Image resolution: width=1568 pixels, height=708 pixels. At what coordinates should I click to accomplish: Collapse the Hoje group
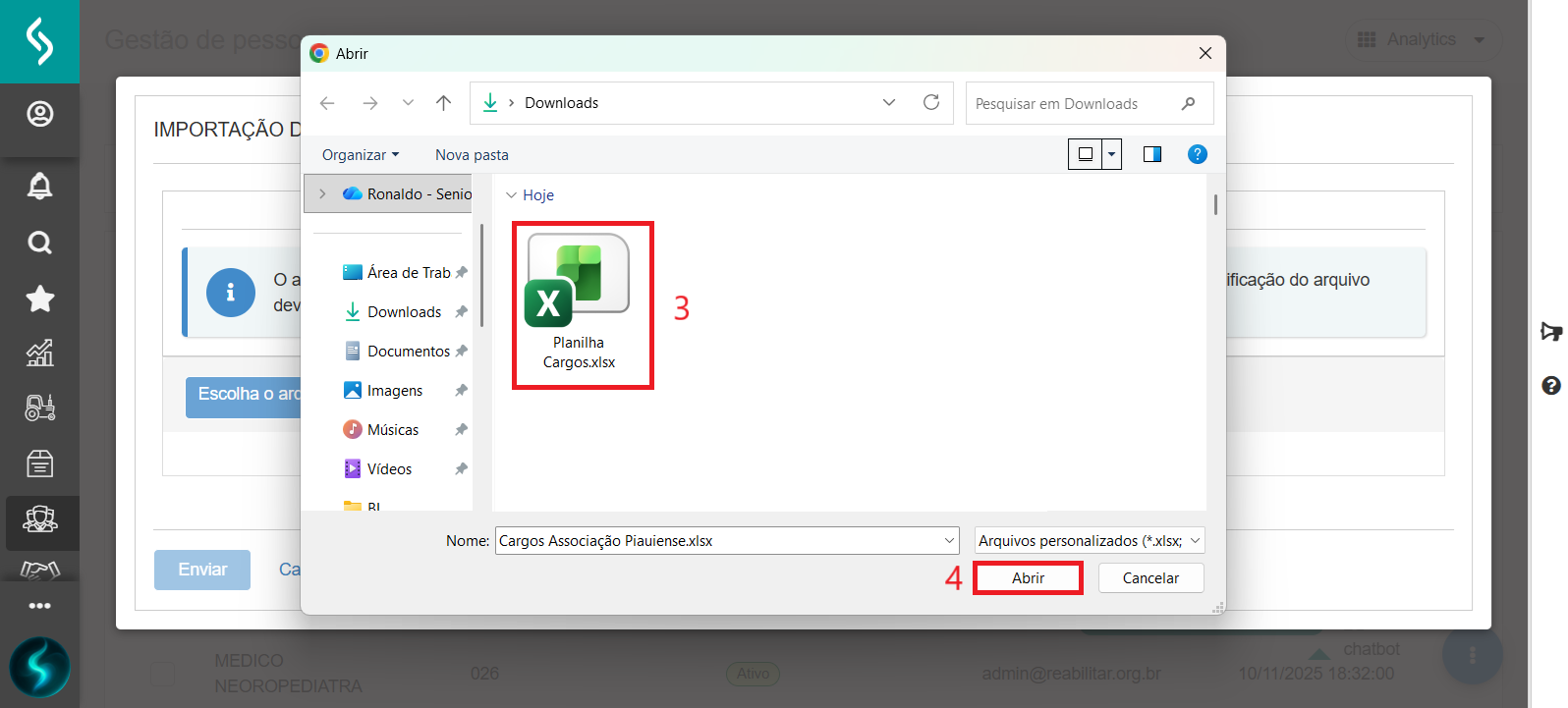[511, 195]
